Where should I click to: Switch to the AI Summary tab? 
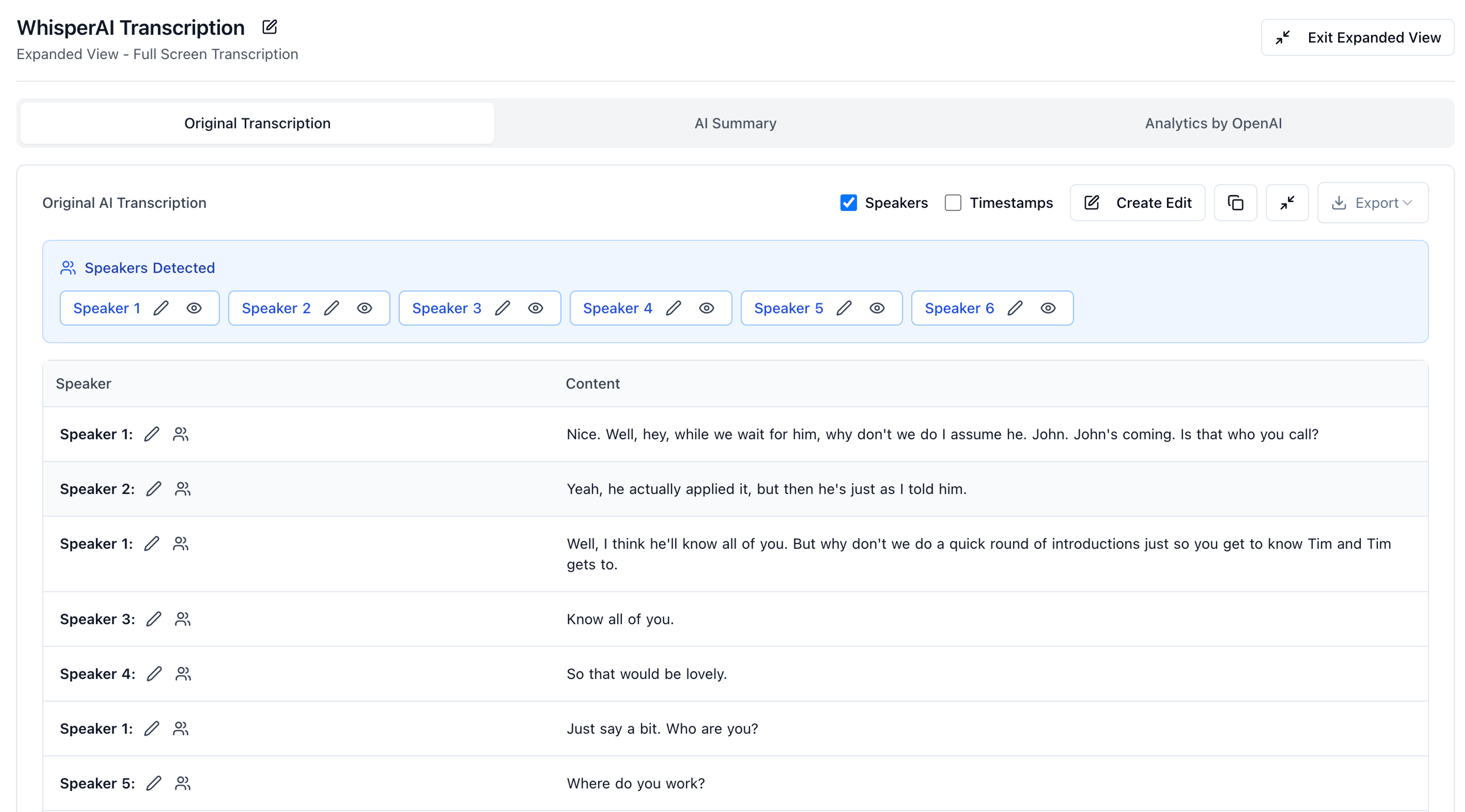coord(735,124)
